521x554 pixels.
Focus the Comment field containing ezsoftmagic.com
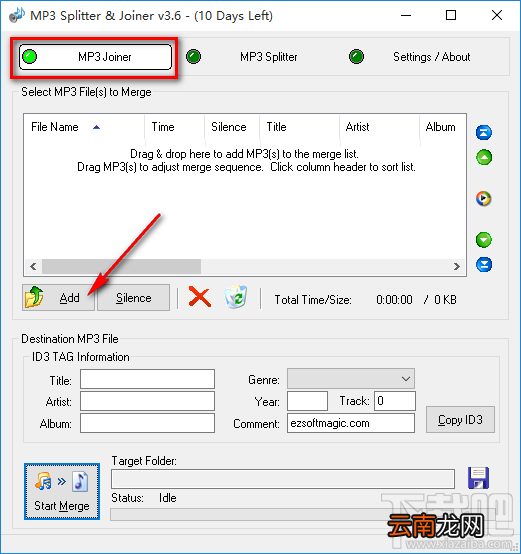351,423
